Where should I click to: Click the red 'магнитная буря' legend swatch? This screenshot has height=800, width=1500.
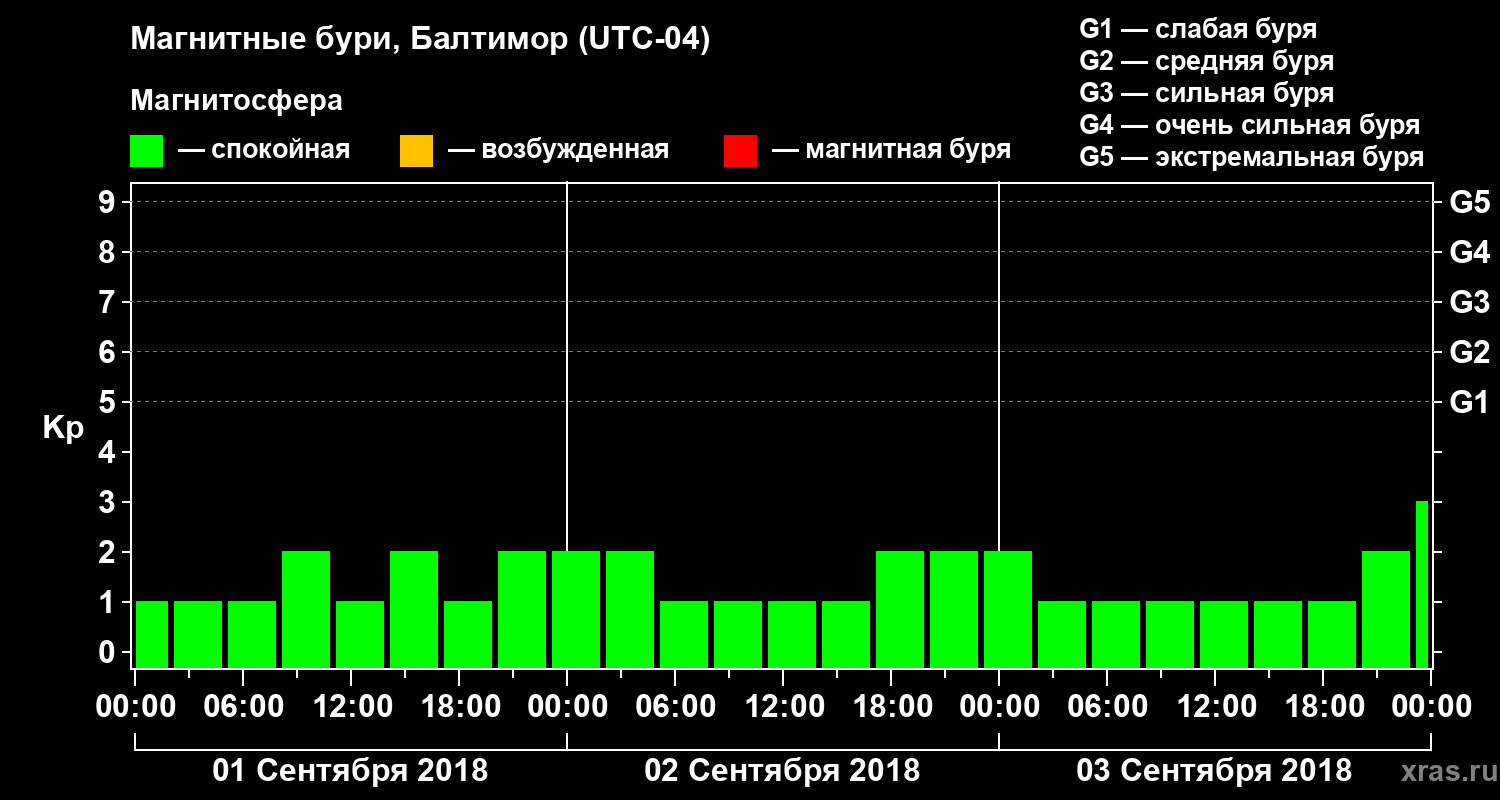coord(740,151)
